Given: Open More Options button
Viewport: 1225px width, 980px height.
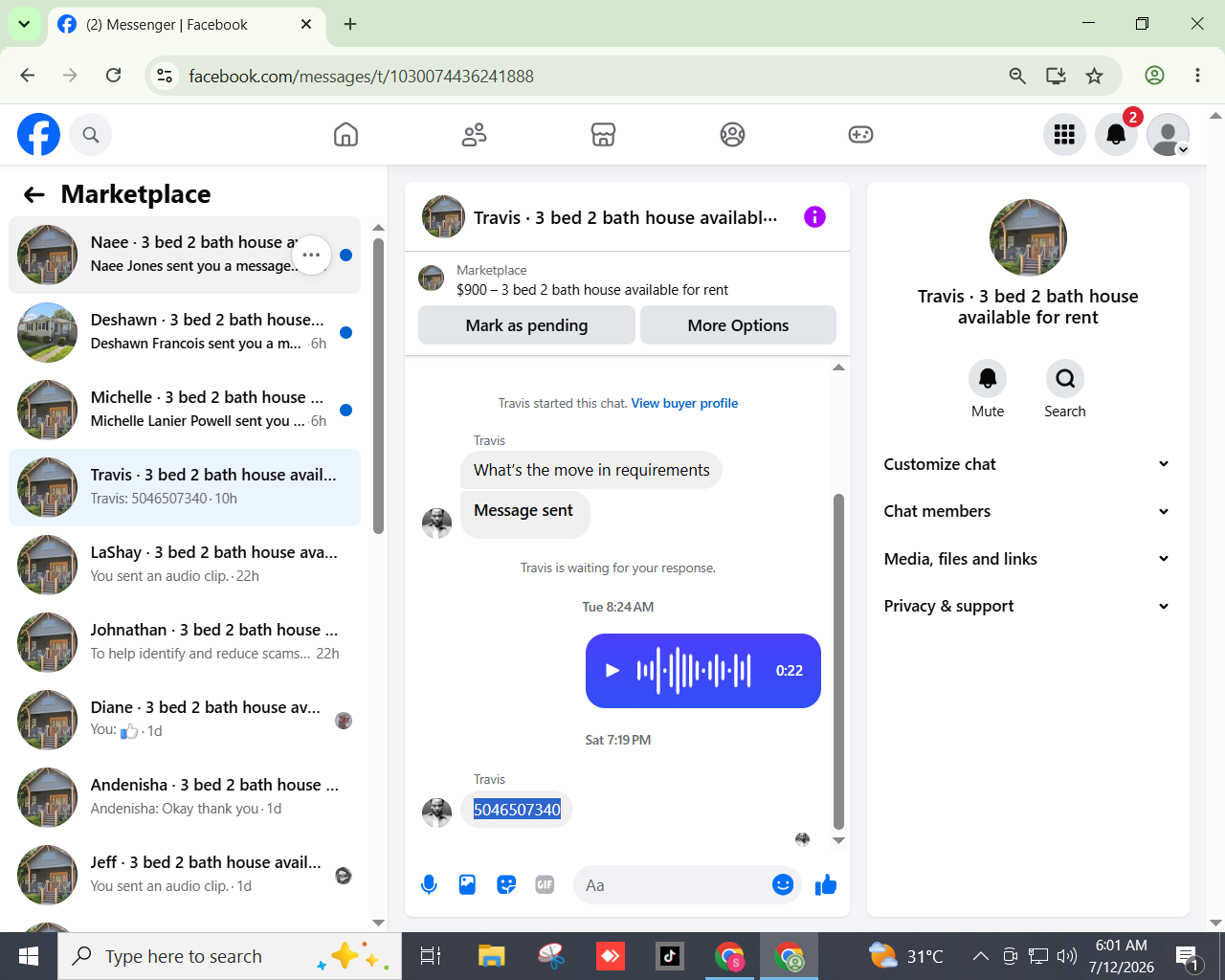Looking at the screenshot, I should point(738,325).
